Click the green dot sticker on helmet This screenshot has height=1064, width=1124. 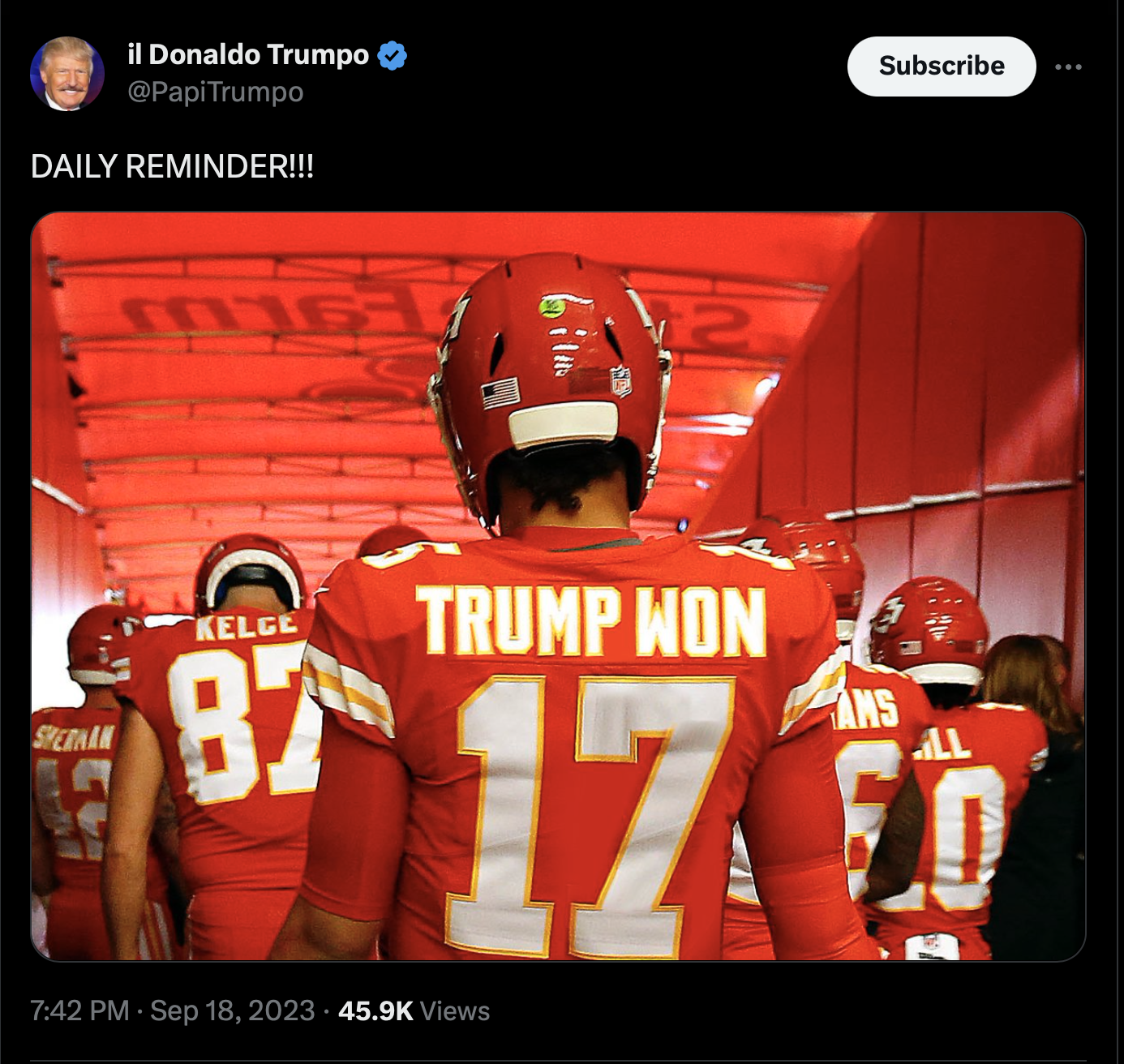point(551,307)
